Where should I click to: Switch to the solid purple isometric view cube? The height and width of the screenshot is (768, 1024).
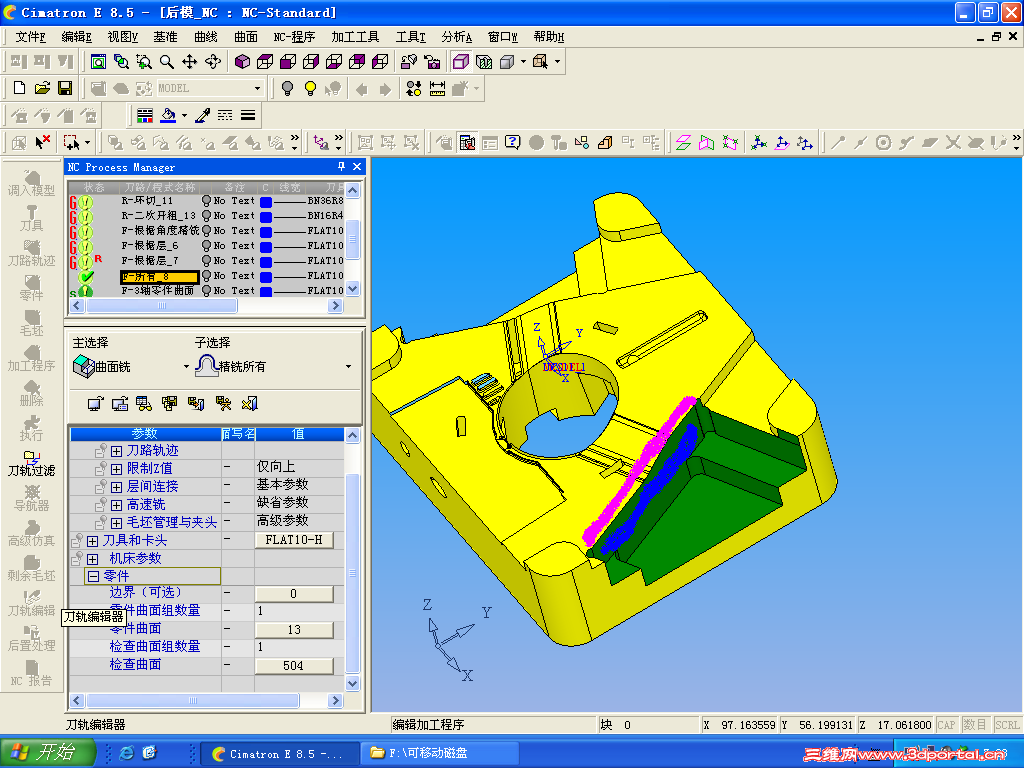click(242, 62)
